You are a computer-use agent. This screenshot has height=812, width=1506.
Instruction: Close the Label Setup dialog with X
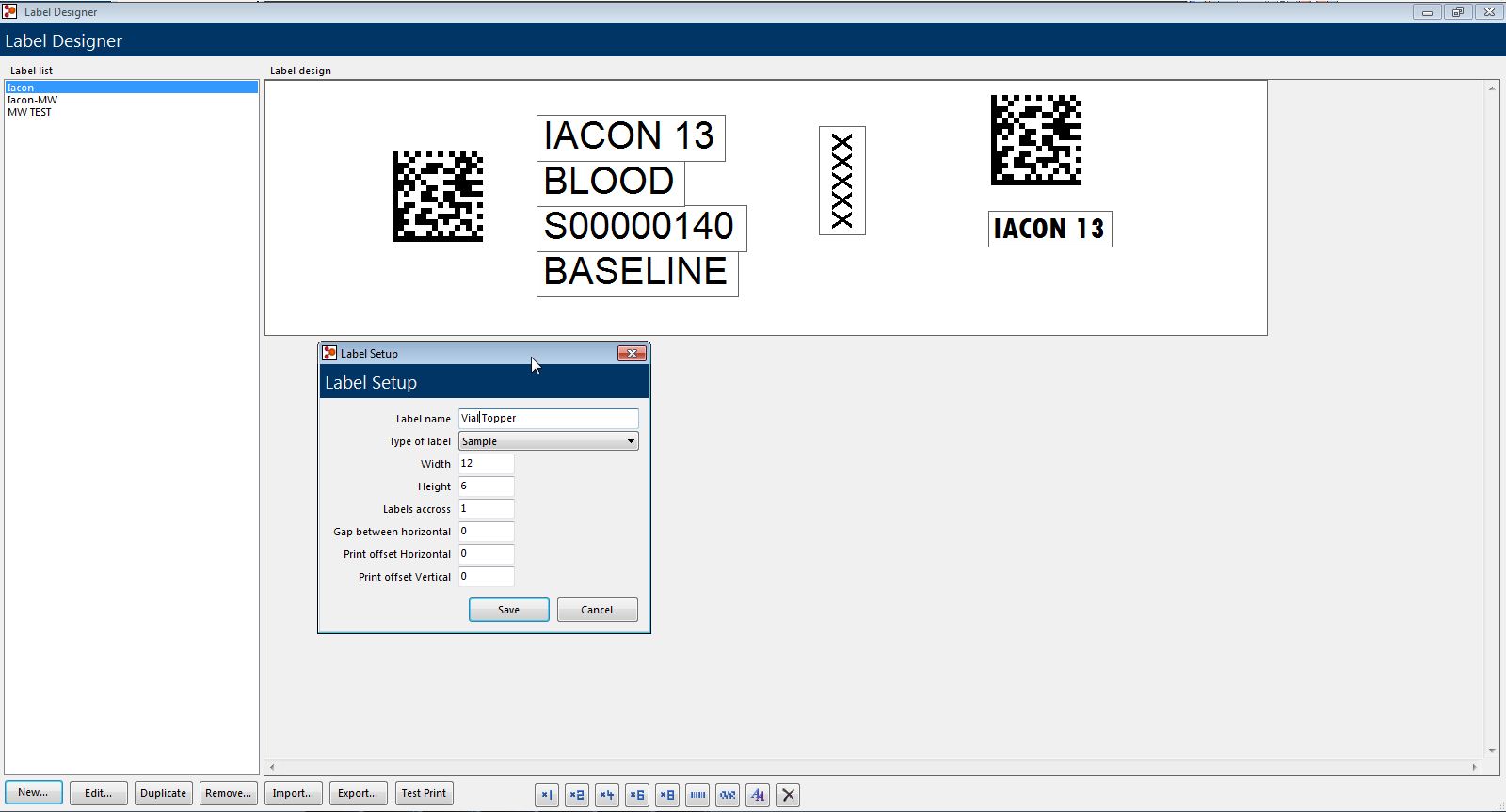(632, 353)
